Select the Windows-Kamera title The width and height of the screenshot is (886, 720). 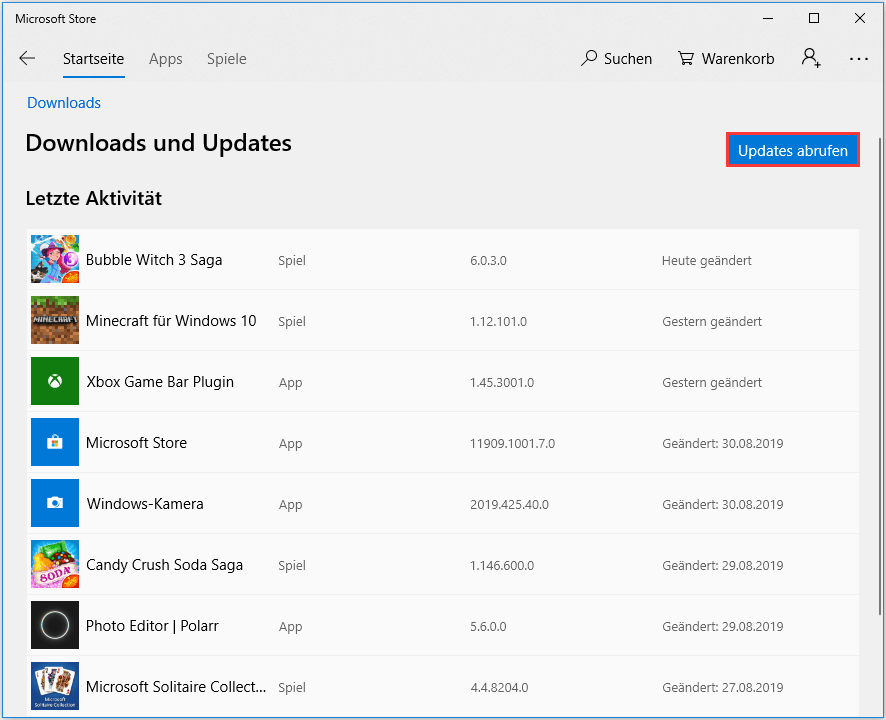click(145, 504)
